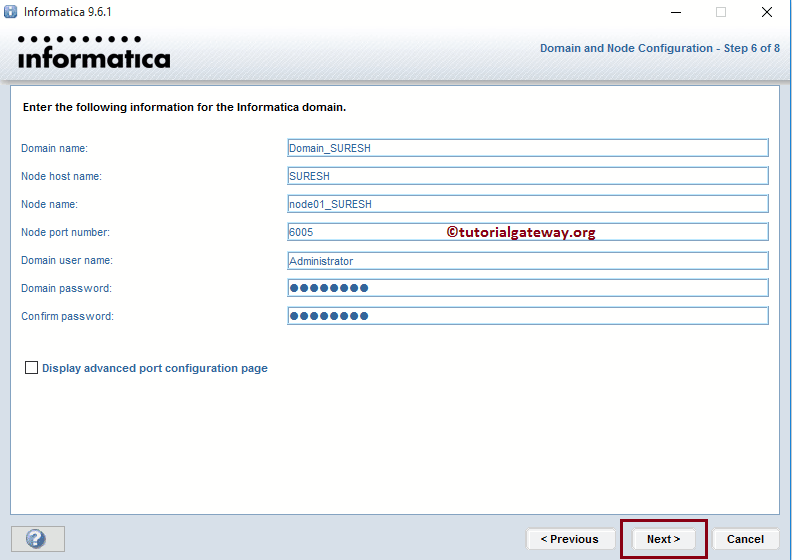Cancel the installation wizard
Viewport: 792px width, 560px height.
[x=745, y=539]
